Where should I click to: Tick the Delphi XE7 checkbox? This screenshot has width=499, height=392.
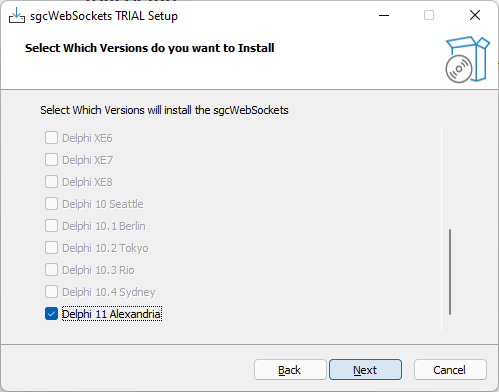[51, 160]
